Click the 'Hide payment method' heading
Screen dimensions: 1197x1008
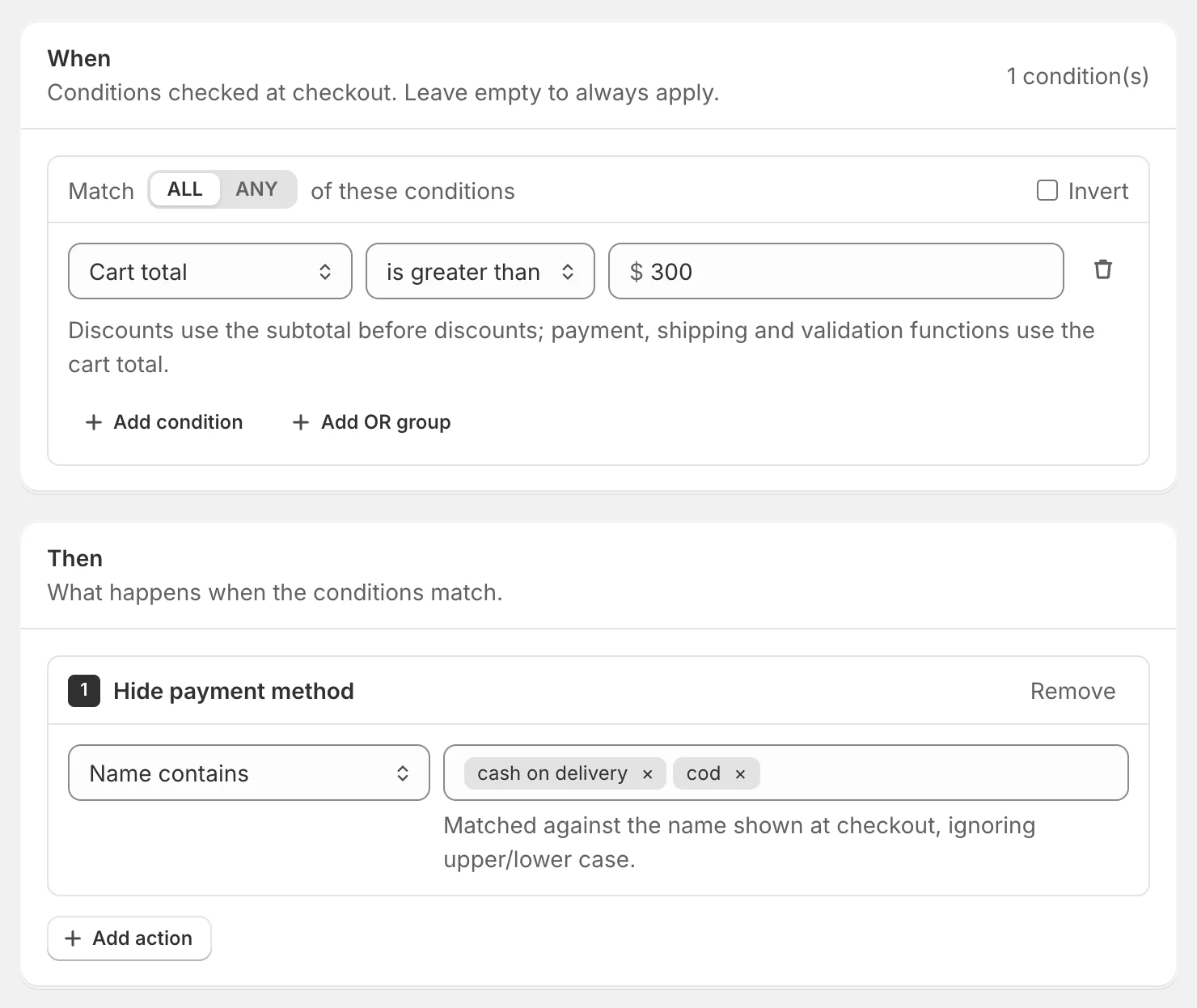click(x=234, y=691)
